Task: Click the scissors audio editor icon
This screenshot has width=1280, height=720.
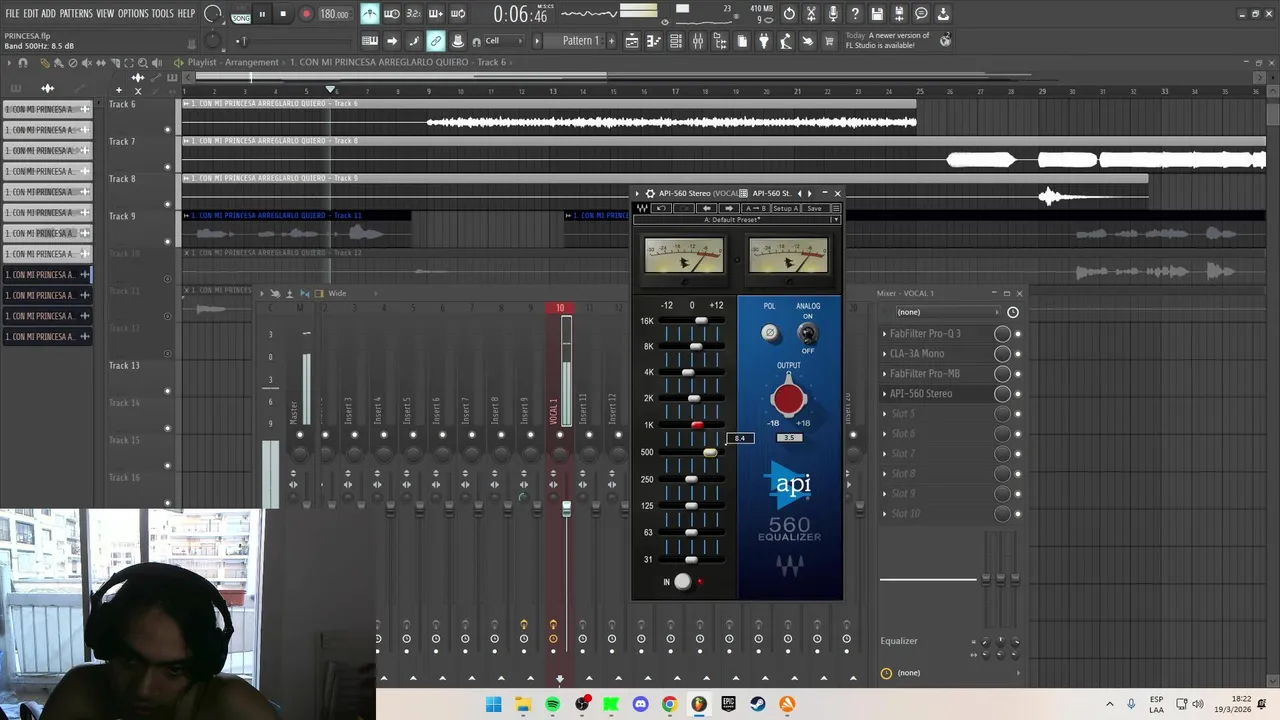Action: 811,14
